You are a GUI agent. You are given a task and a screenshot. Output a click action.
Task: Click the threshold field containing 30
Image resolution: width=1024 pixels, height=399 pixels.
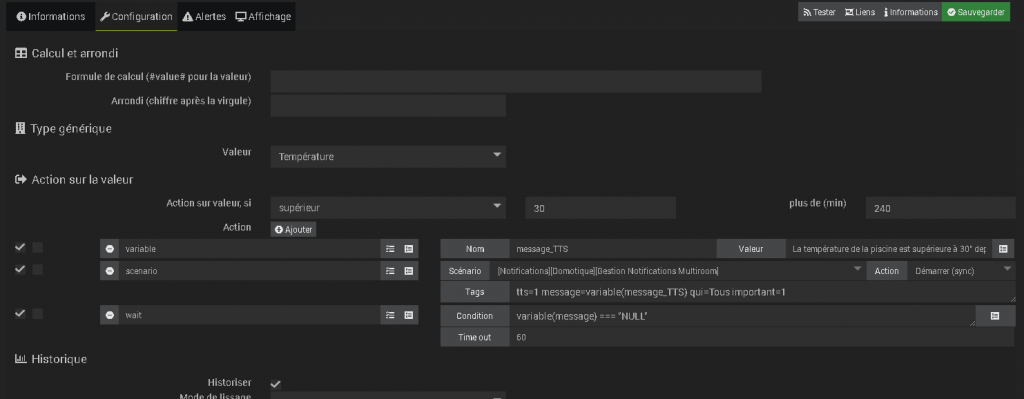tap(600, 208)
